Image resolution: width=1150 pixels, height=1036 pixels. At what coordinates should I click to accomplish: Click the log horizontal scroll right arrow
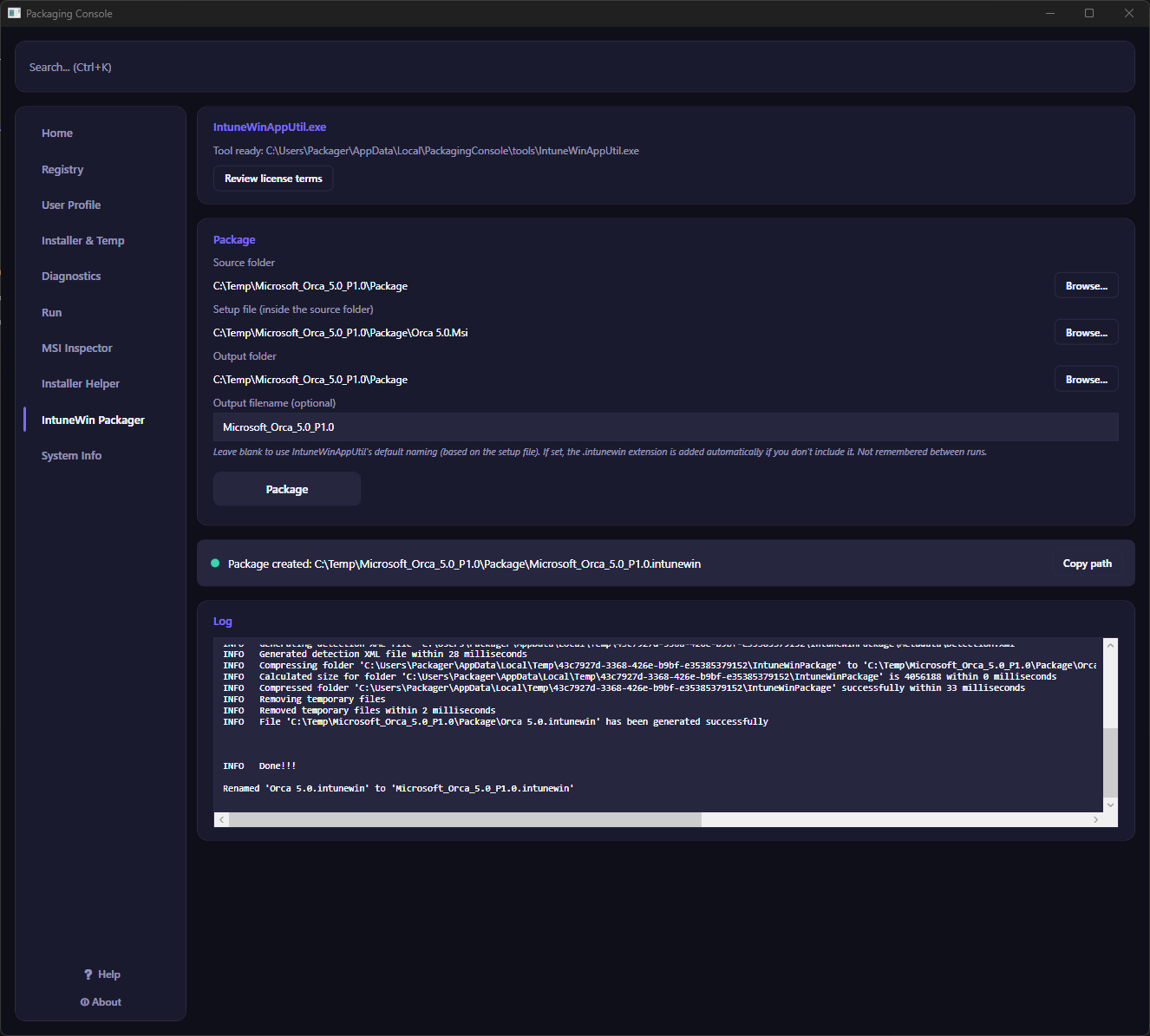[1095, 819]
